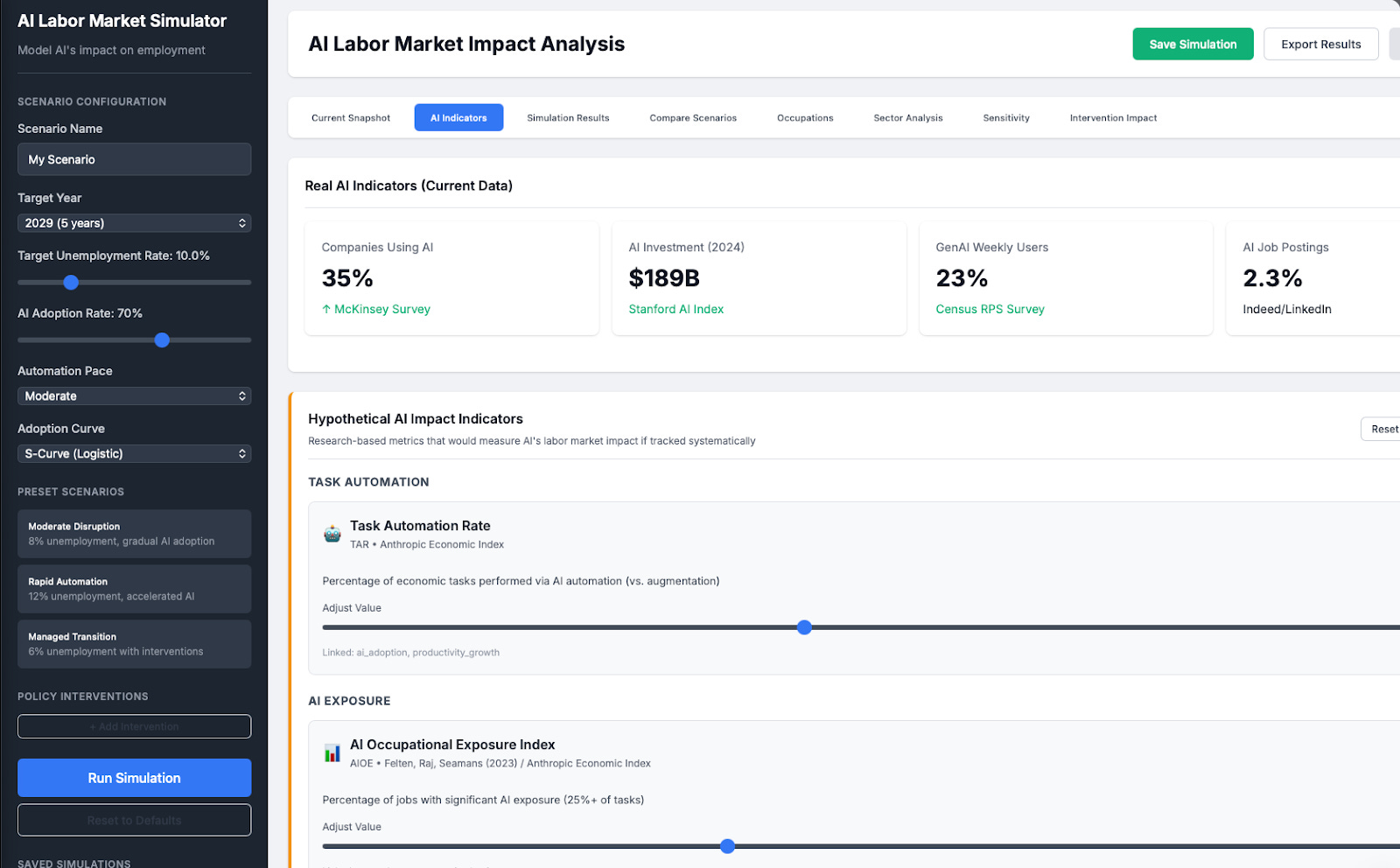This screenshot has width=1400, height=868.
Task: Open the Adoption Curve dropdown
Action: (x=134, y=454)
